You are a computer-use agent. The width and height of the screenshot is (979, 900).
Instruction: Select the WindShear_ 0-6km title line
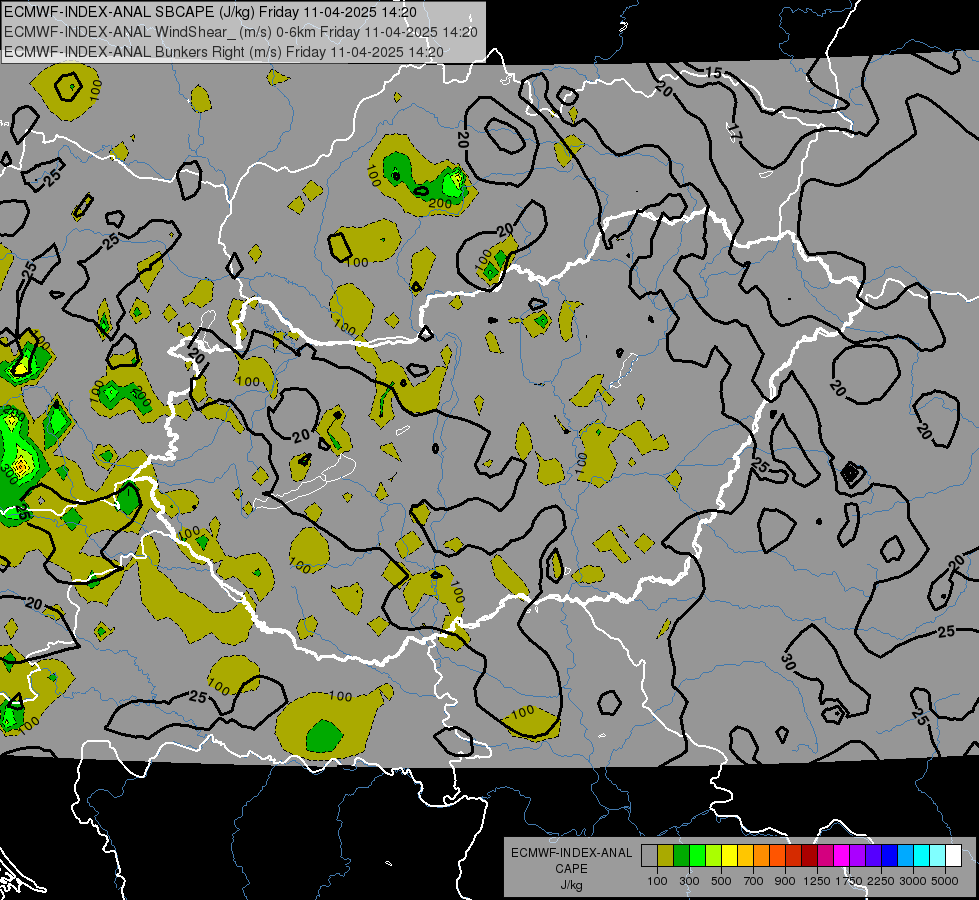coord(241,32)
